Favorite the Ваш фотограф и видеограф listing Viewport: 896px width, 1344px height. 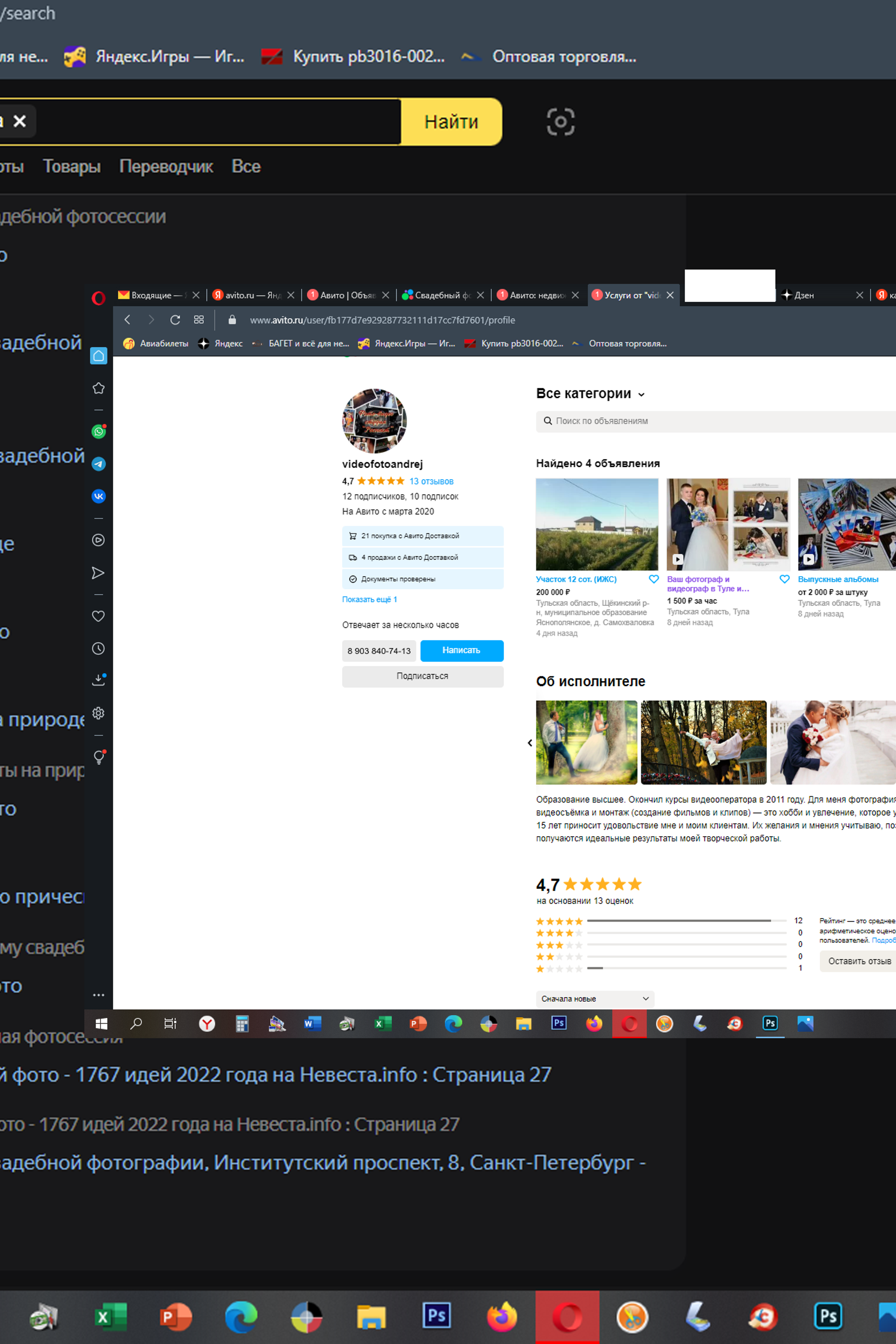(x=785, y=579)
